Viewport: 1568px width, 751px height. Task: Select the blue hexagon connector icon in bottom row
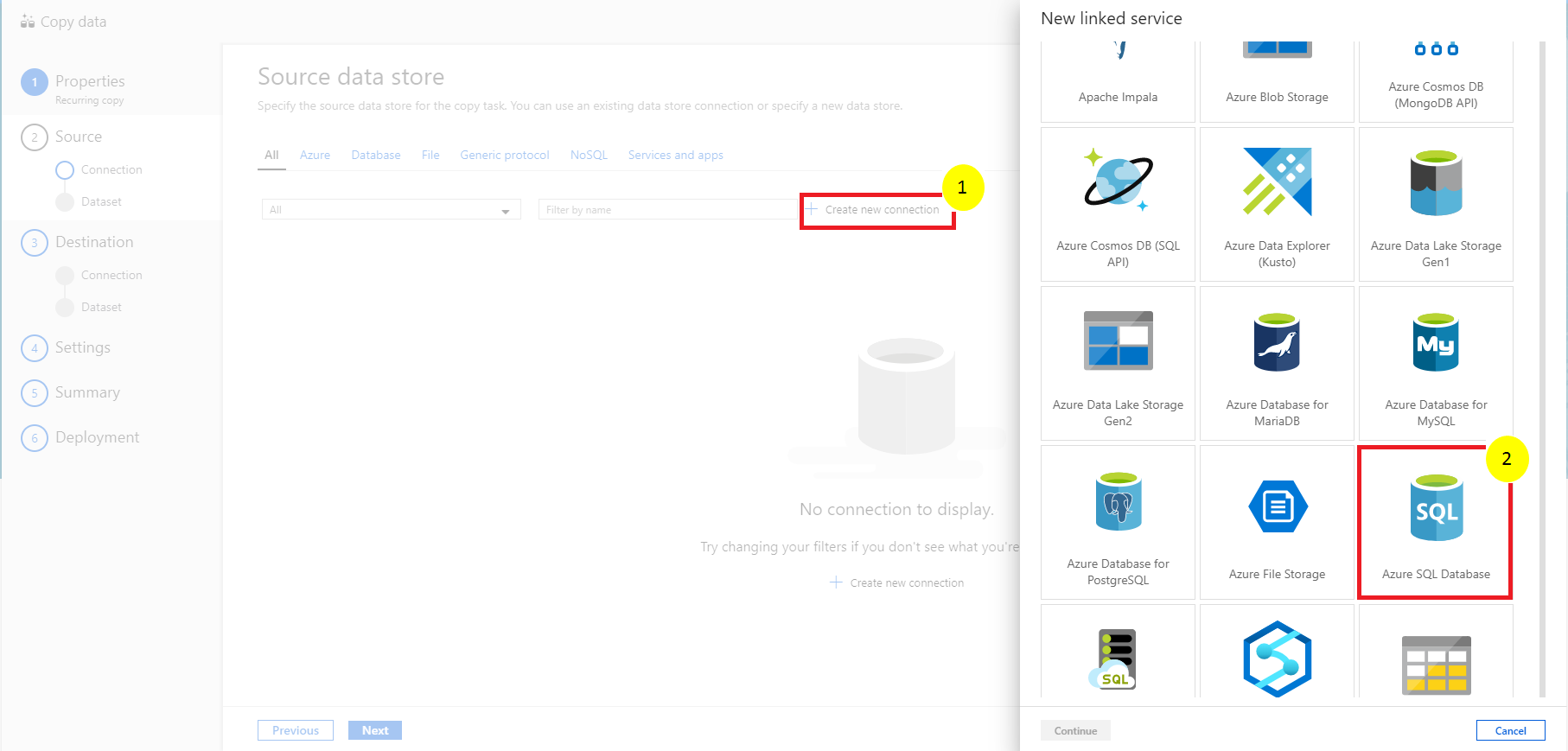pyautogui.click(x=1277, y=659)
